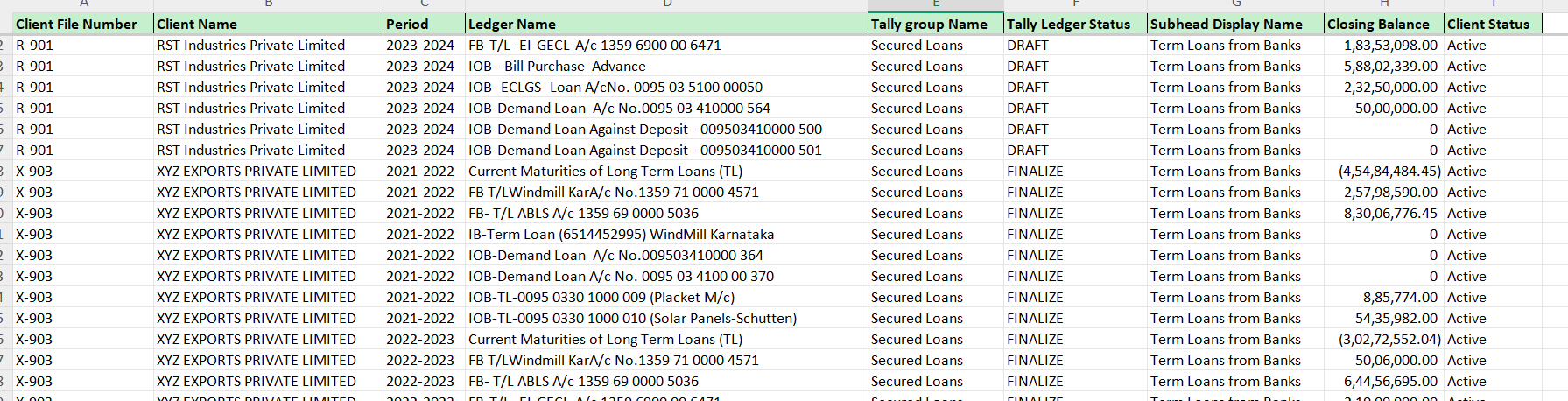Screen dimensions: 1568x401
Task: Select the Subhead Display Name header
Action: [1226, 25]
